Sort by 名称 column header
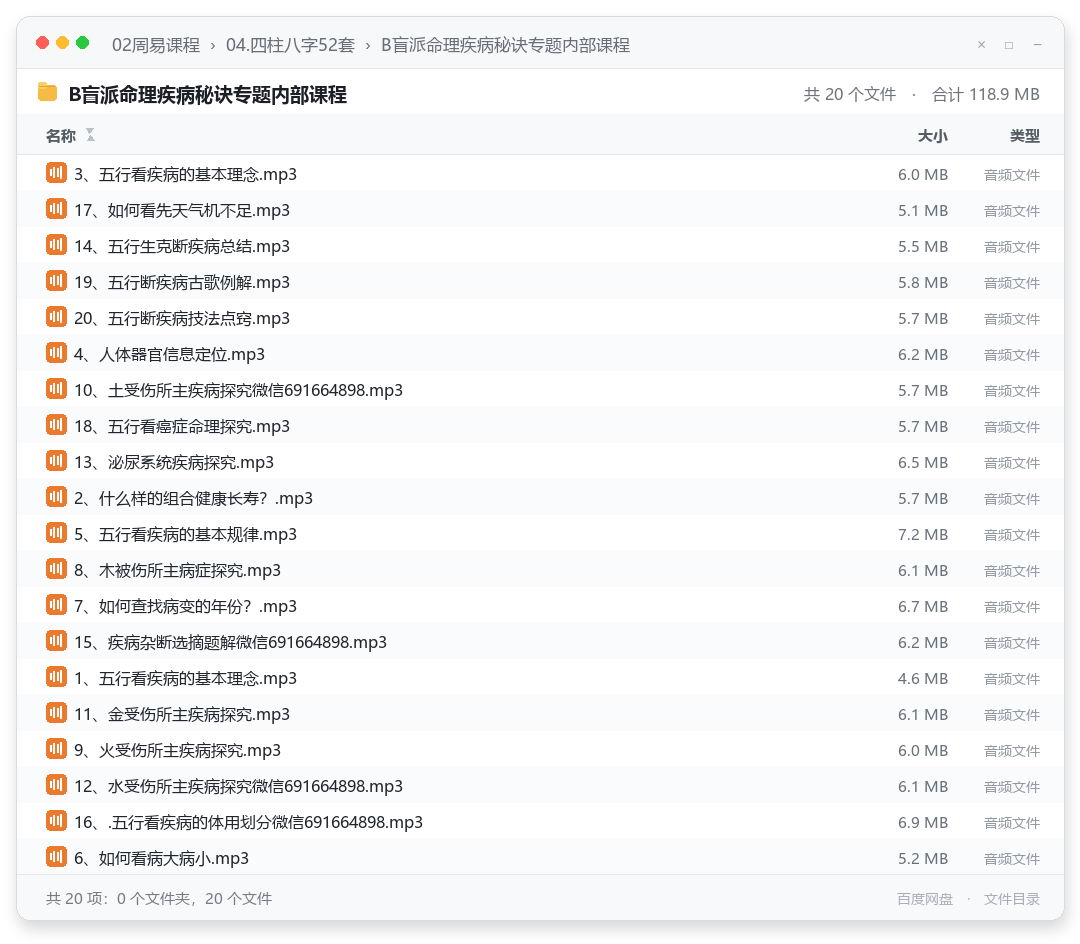The height and width of the screenshot is (944, 1080). [61, 136]
